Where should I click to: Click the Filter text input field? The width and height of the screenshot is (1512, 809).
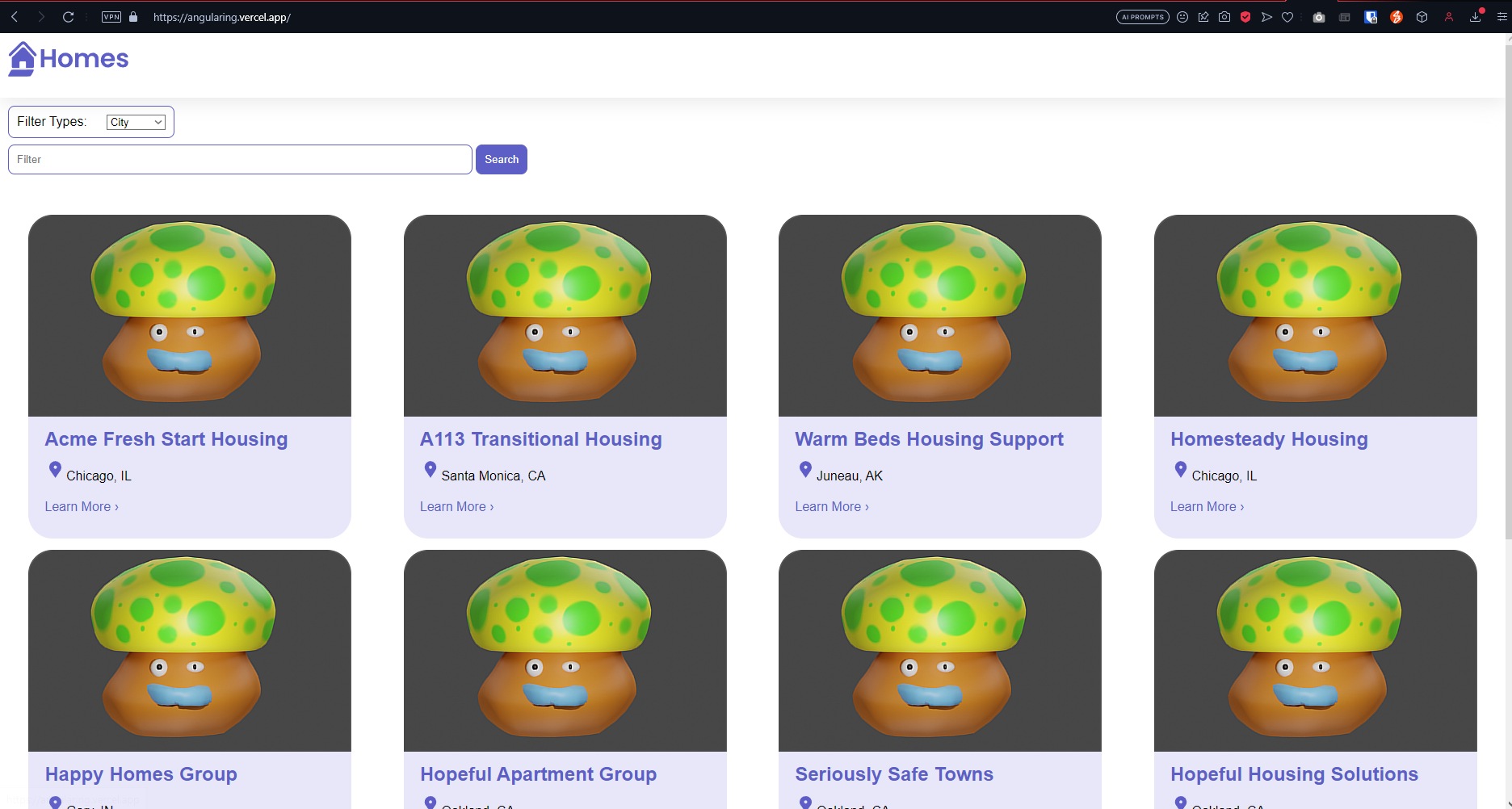coord(240,160)
